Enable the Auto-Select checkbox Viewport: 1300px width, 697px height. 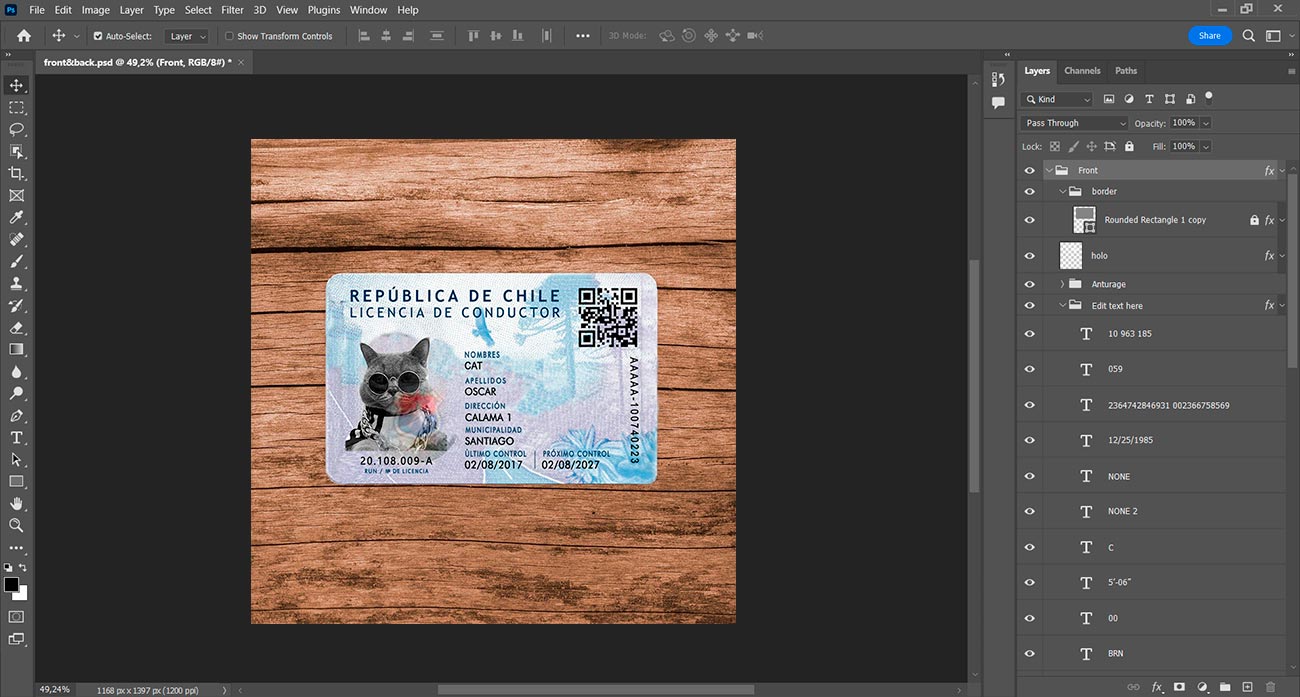[x=98, y=36]
